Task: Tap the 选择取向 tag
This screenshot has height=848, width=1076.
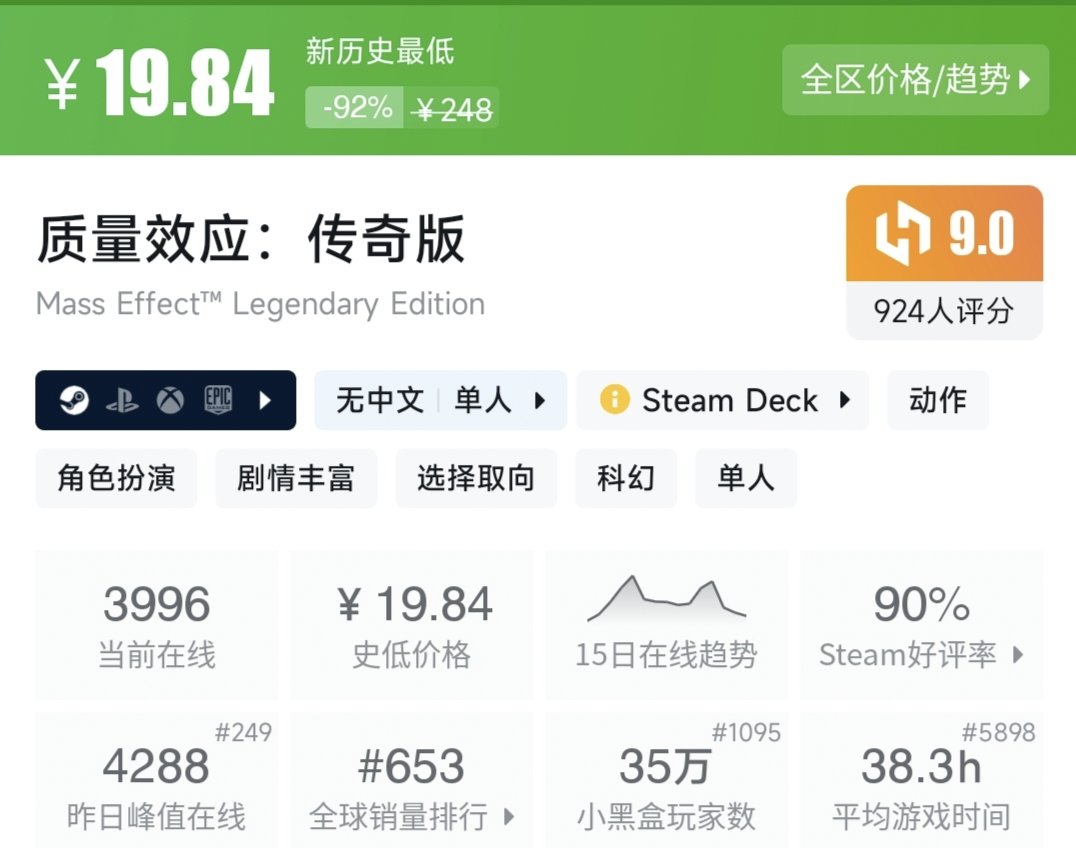Action: point(476,478)
